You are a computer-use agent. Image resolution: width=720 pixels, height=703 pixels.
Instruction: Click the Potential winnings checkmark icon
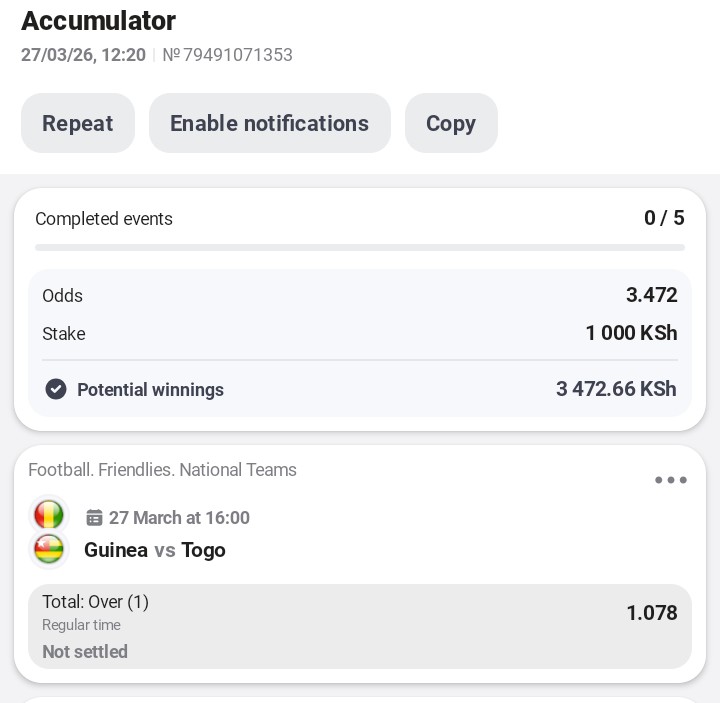pos(56,389)
